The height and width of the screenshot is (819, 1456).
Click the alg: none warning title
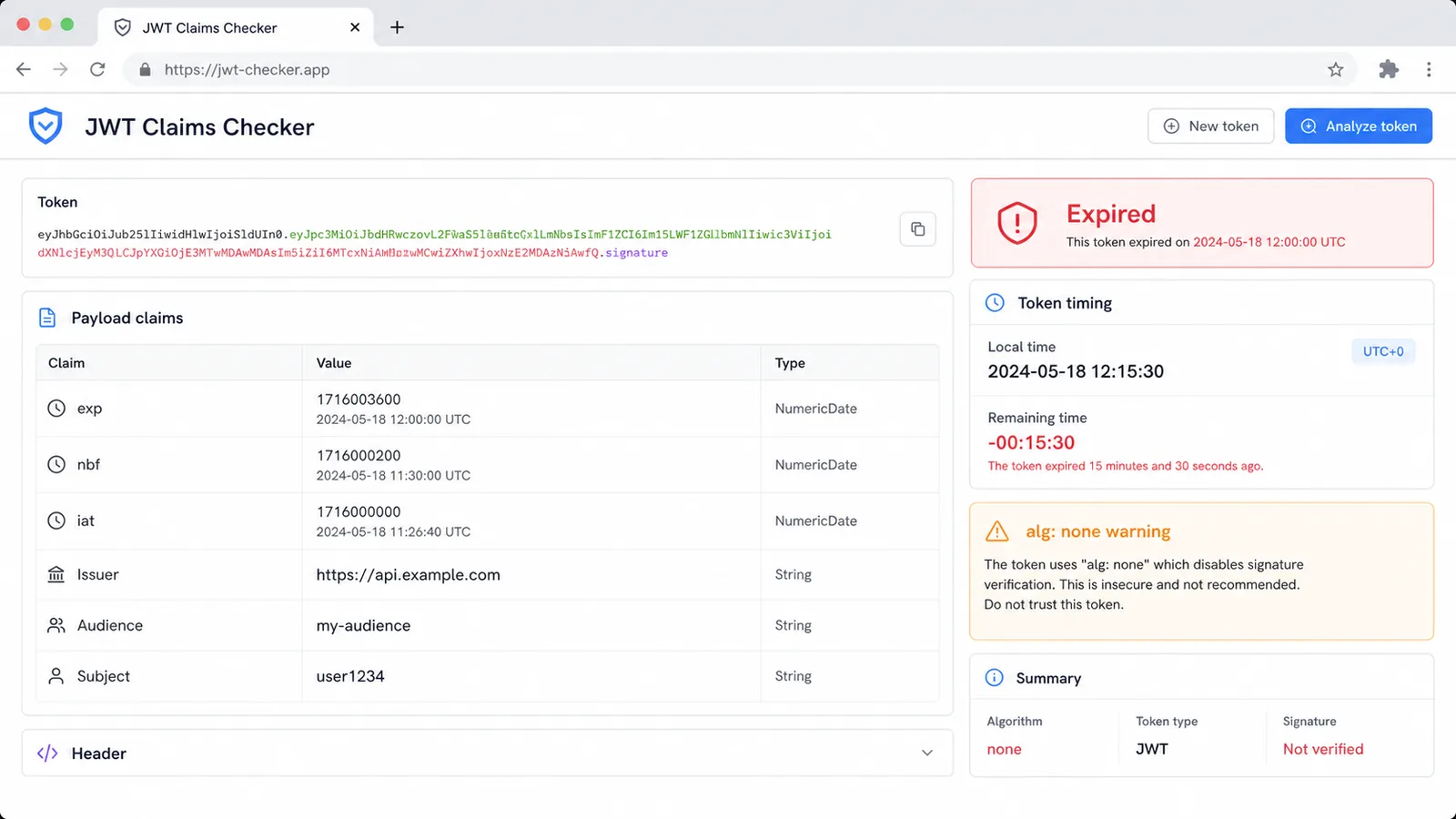(x=1098, y=531)
